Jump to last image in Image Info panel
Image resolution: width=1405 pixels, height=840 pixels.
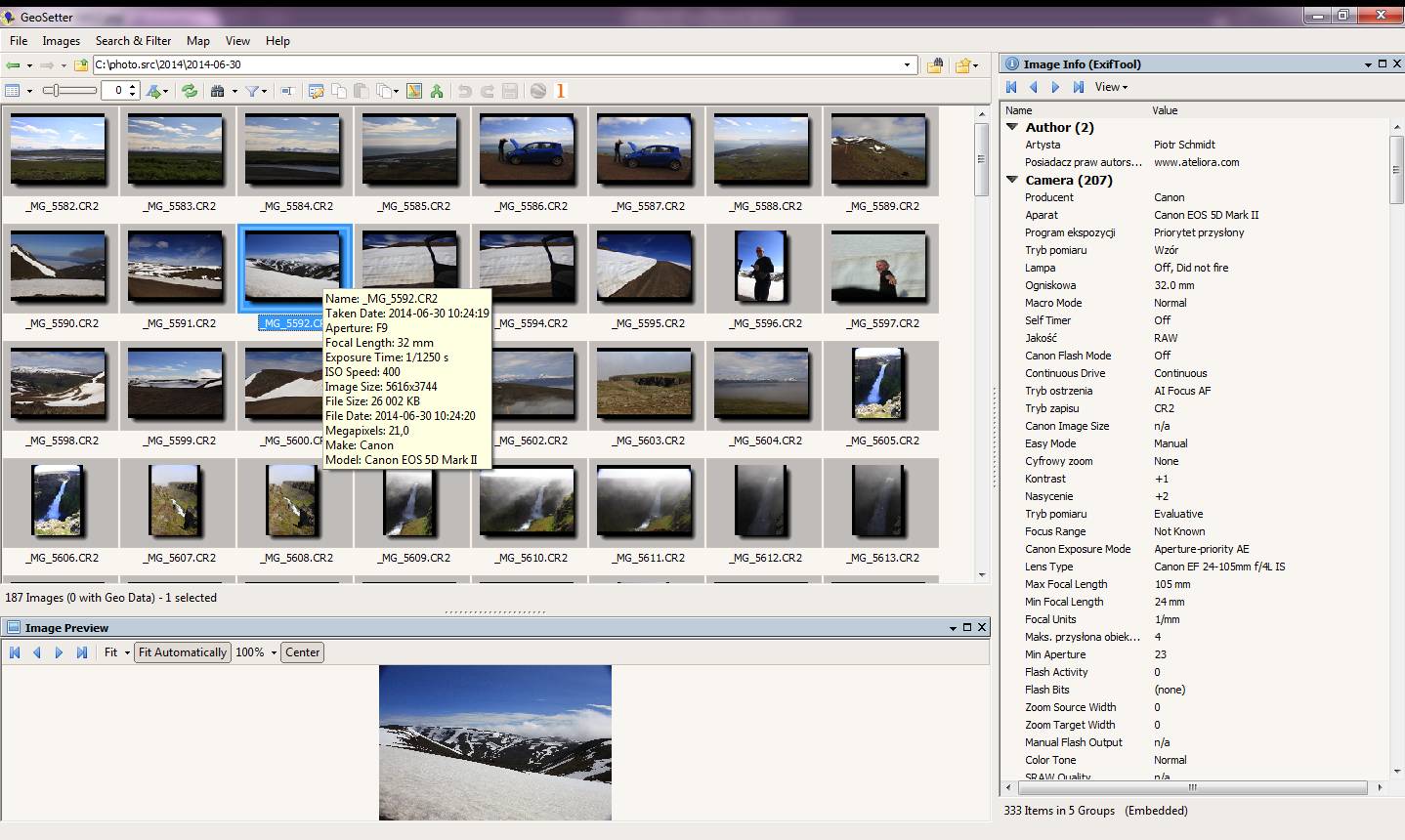(x=1078, y=87)
